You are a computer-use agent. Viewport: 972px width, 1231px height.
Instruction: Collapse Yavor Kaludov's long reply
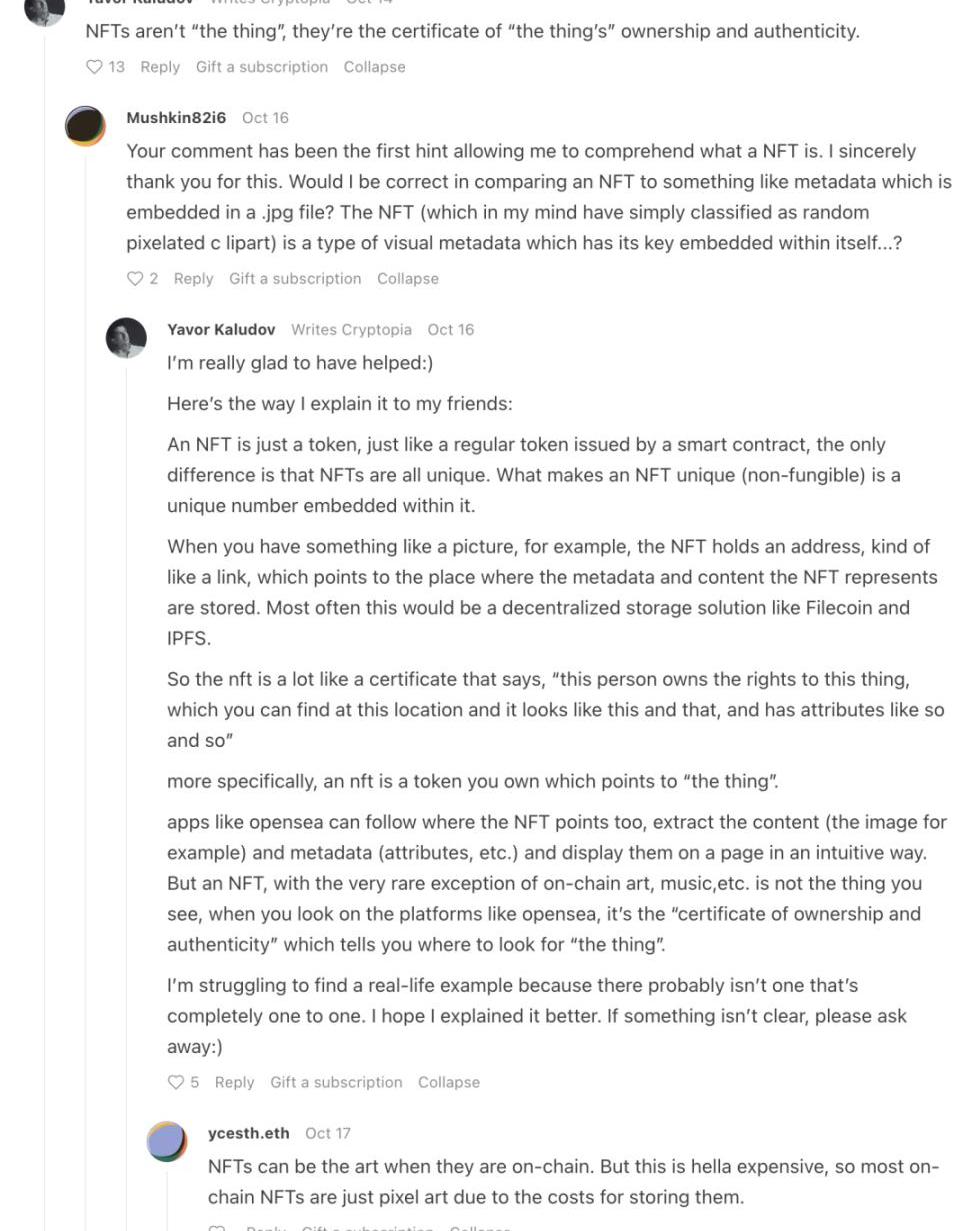pyautogui.click(x=448, y=1082)
